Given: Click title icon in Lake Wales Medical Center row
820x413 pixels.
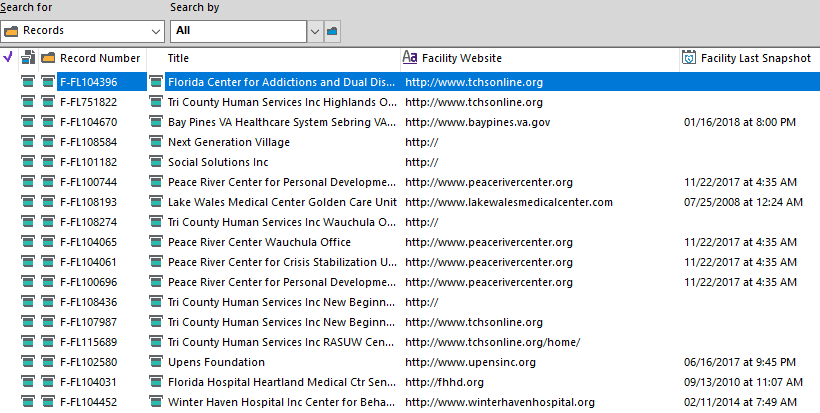Looking at the screenshot, I should coord(156,202).
